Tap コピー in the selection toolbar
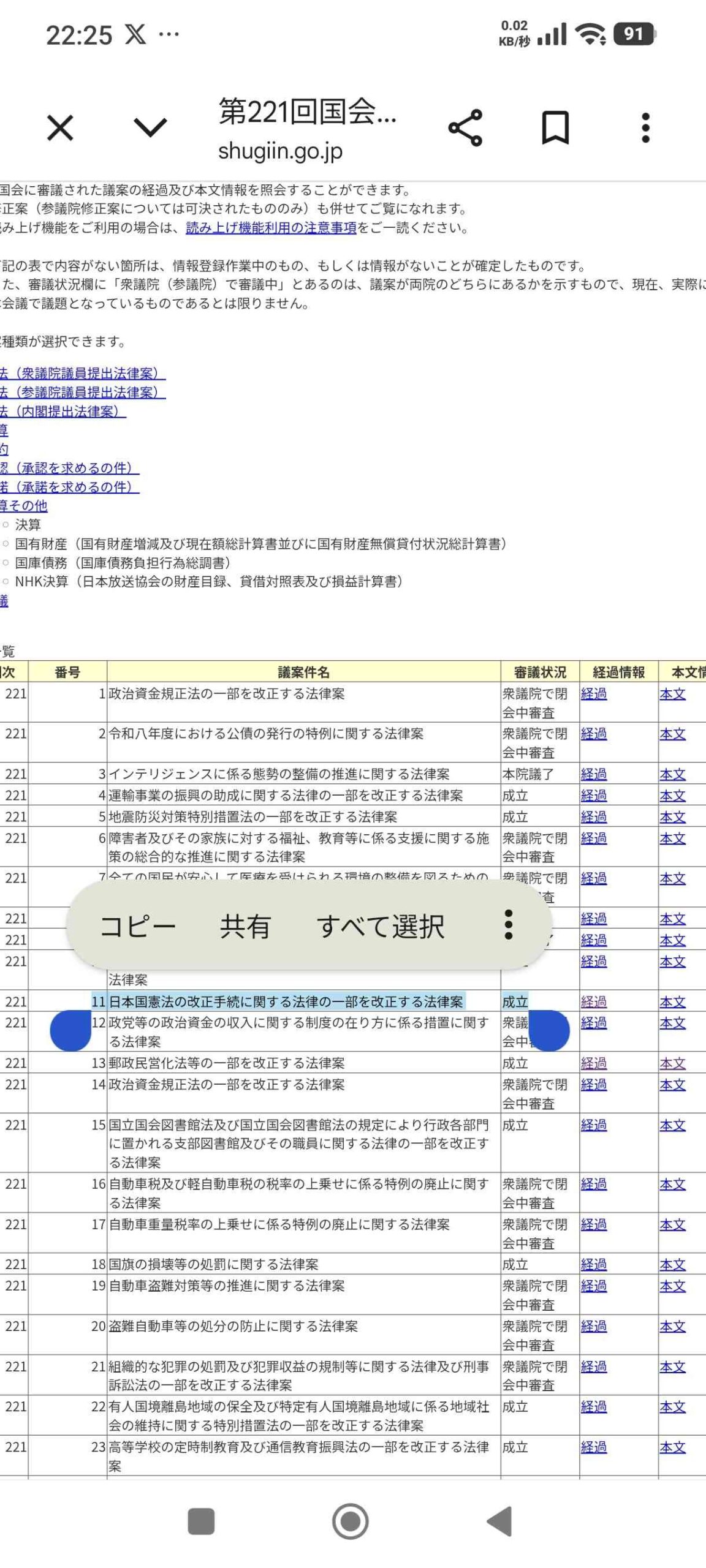 point(137,925)
